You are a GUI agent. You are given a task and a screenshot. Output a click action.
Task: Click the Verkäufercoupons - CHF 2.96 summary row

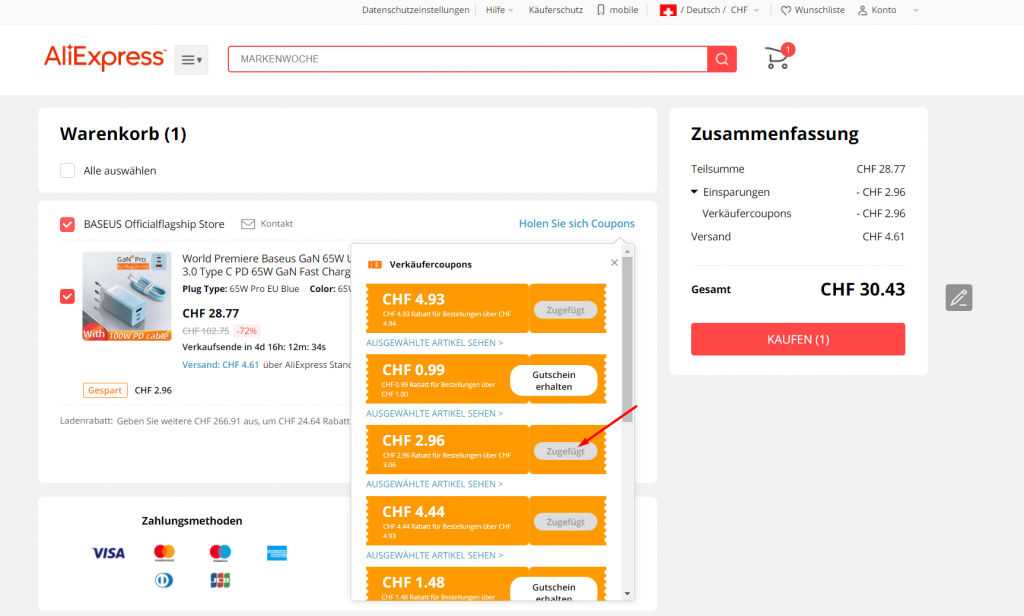pyautogui.click(x=803, y=214)
